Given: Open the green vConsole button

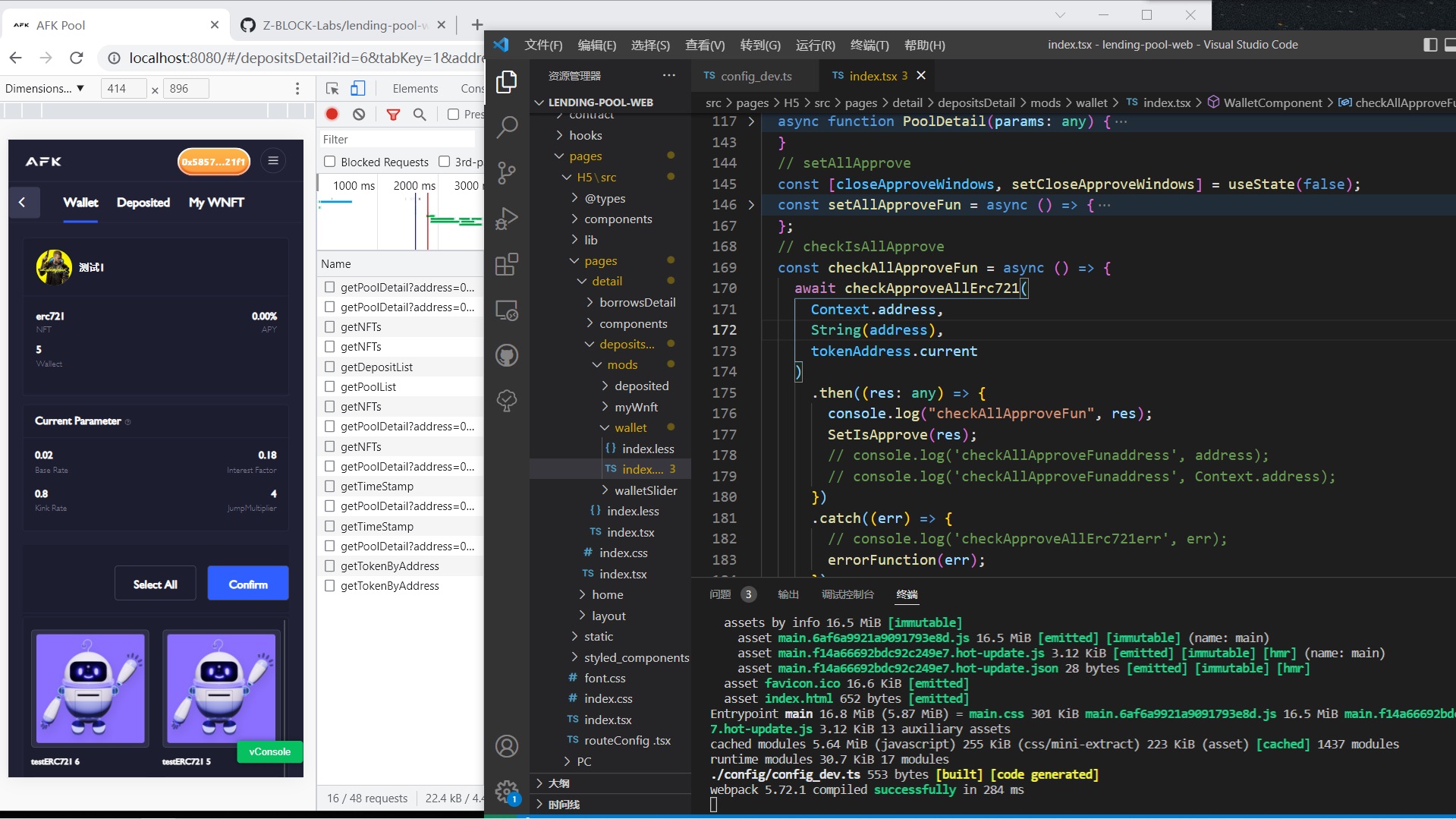Looking at the screenshot, I should (x=270, y=751).
